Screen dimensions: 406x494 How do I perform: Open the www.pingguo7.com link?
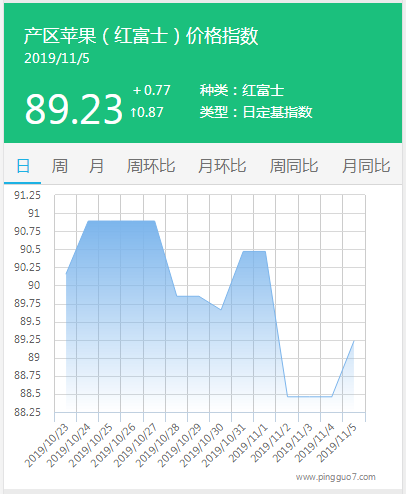click(336, 477)
